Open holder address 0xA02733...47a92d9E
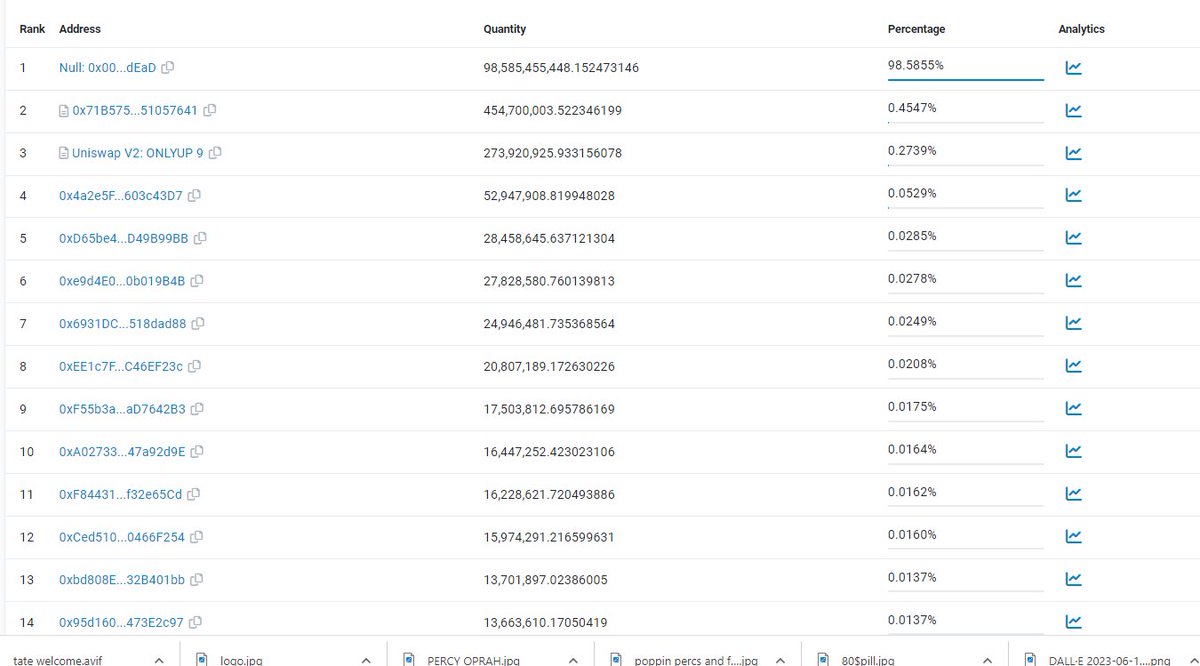 [122, 451]
